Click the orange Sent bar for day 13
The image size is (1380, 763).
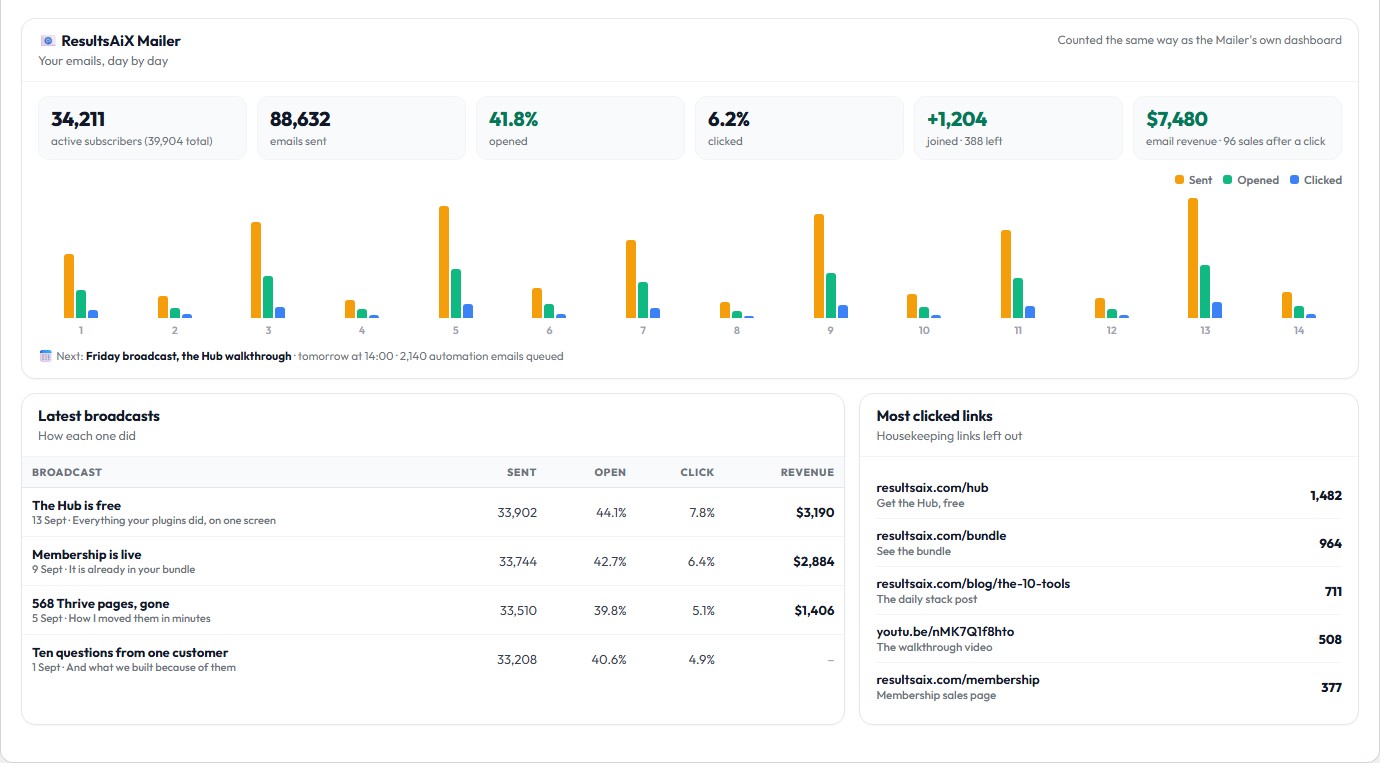(1193, 258)
